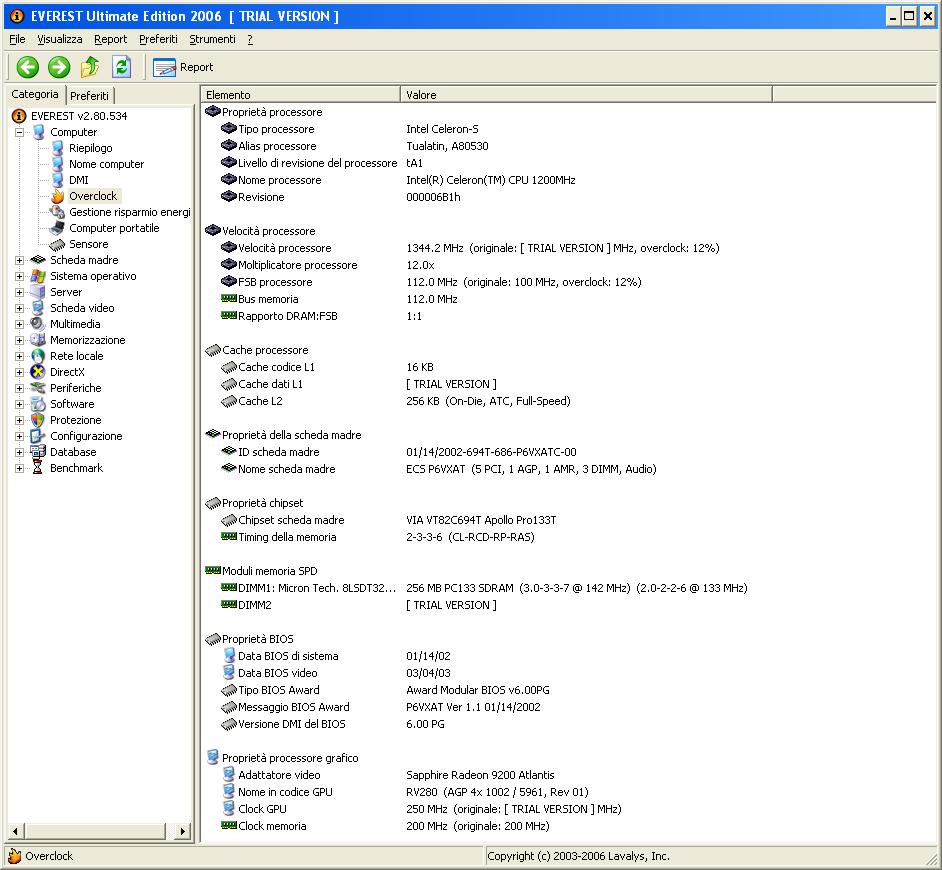The image size is (942, 870).
Task: Select the Timing della memoria row
Action: coord(378,537)
